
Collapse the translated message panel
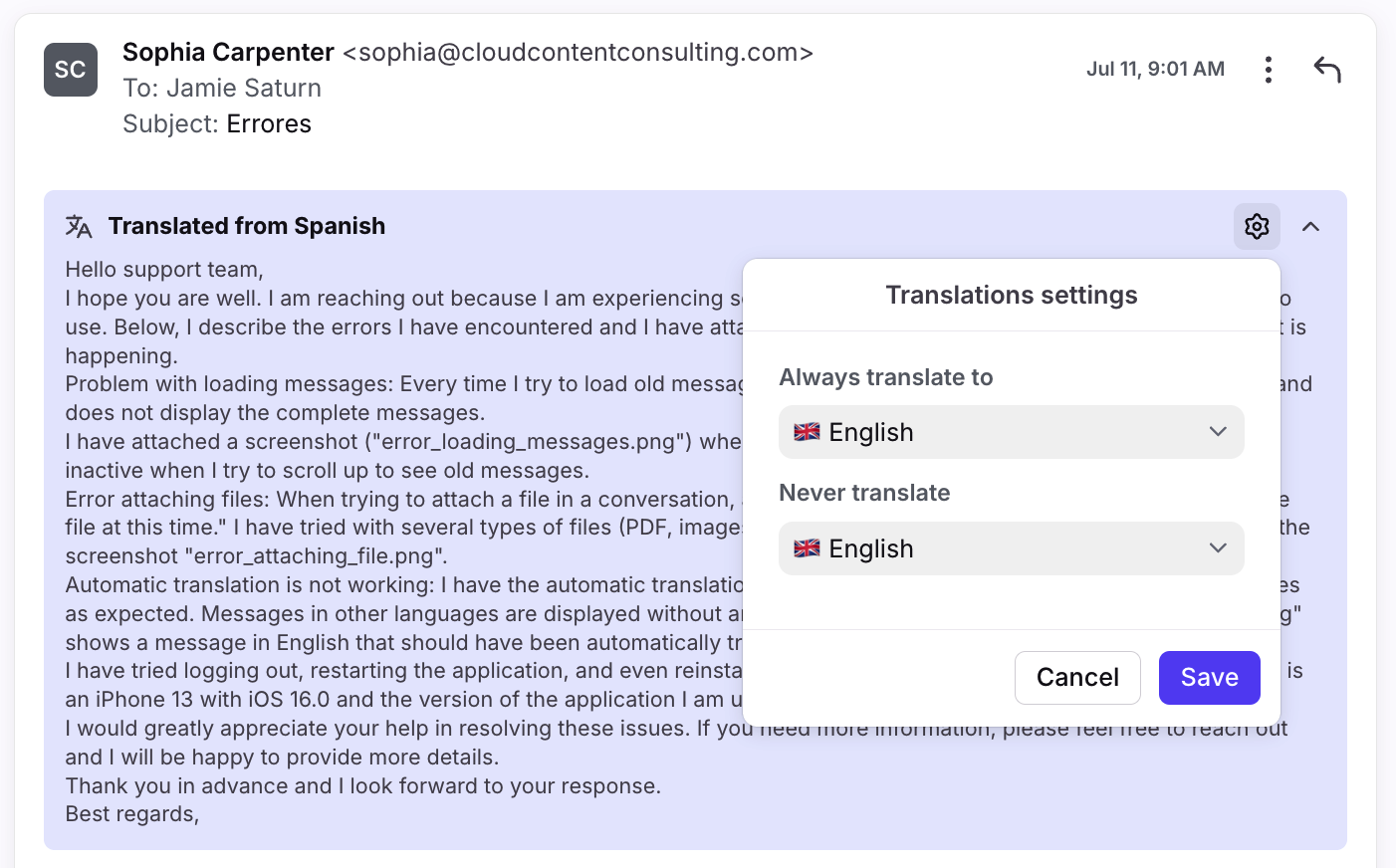click(x=1310, y=227)
